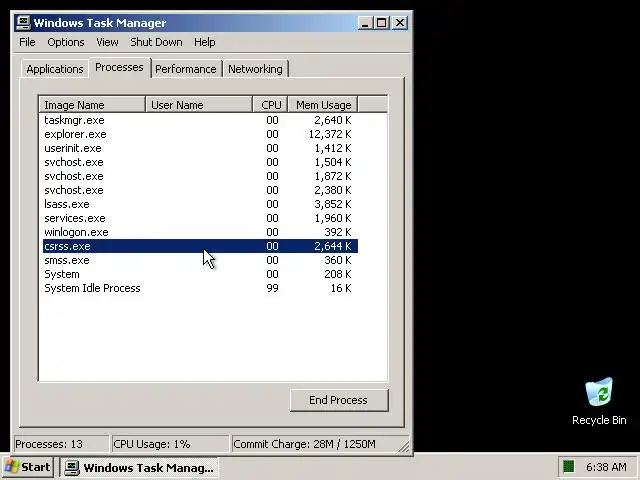Switch to the Performance tab

[x=186, y=69]
